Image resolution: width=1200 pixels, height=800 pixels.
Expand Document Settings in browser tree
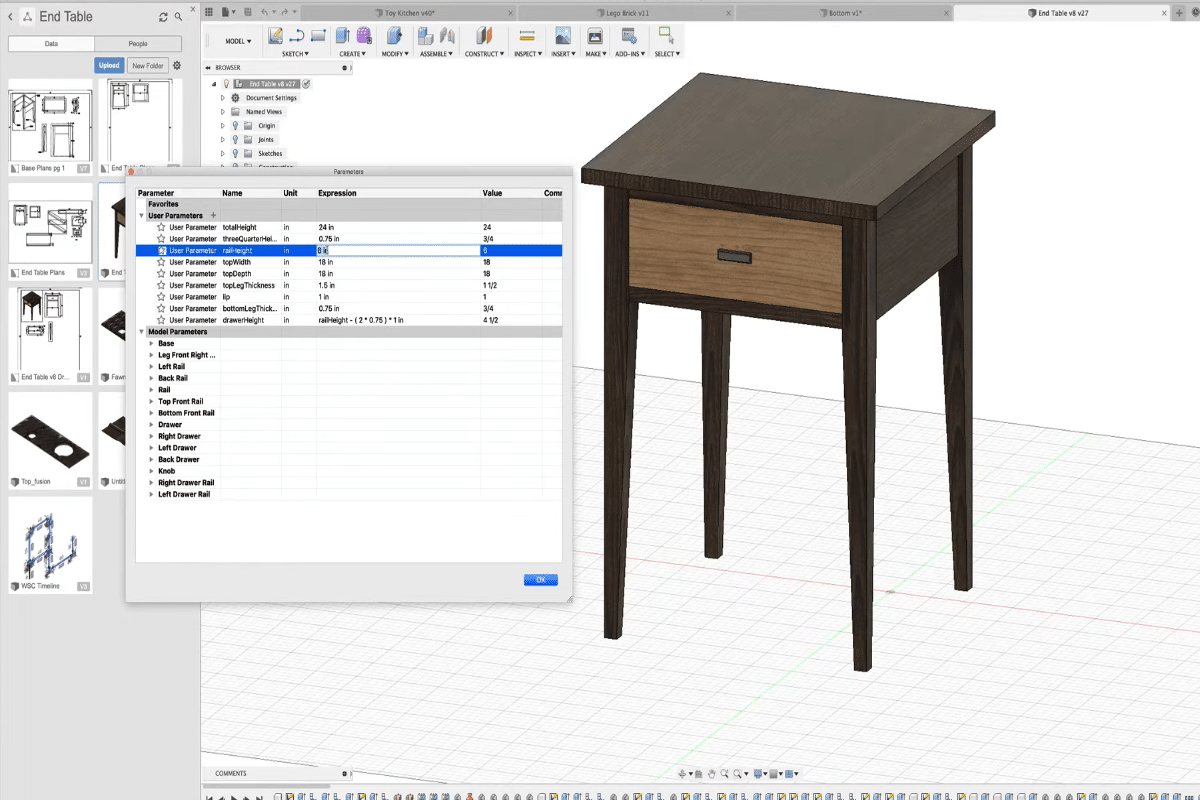(x=223, y=98)
